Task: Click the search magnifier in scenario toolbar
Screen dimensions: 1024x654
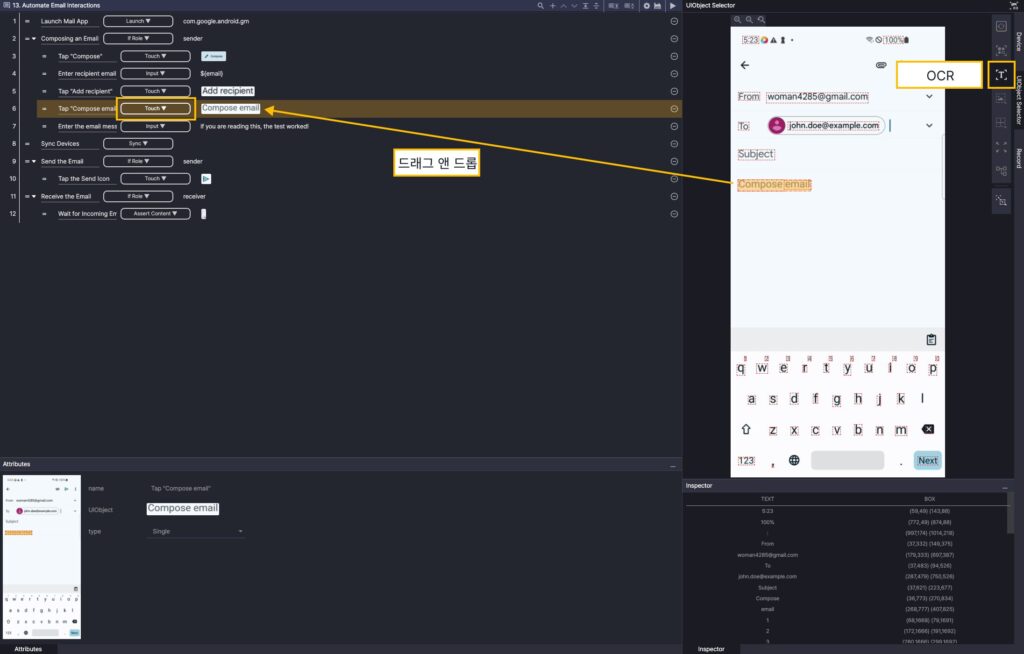Action: coord(541,6)
